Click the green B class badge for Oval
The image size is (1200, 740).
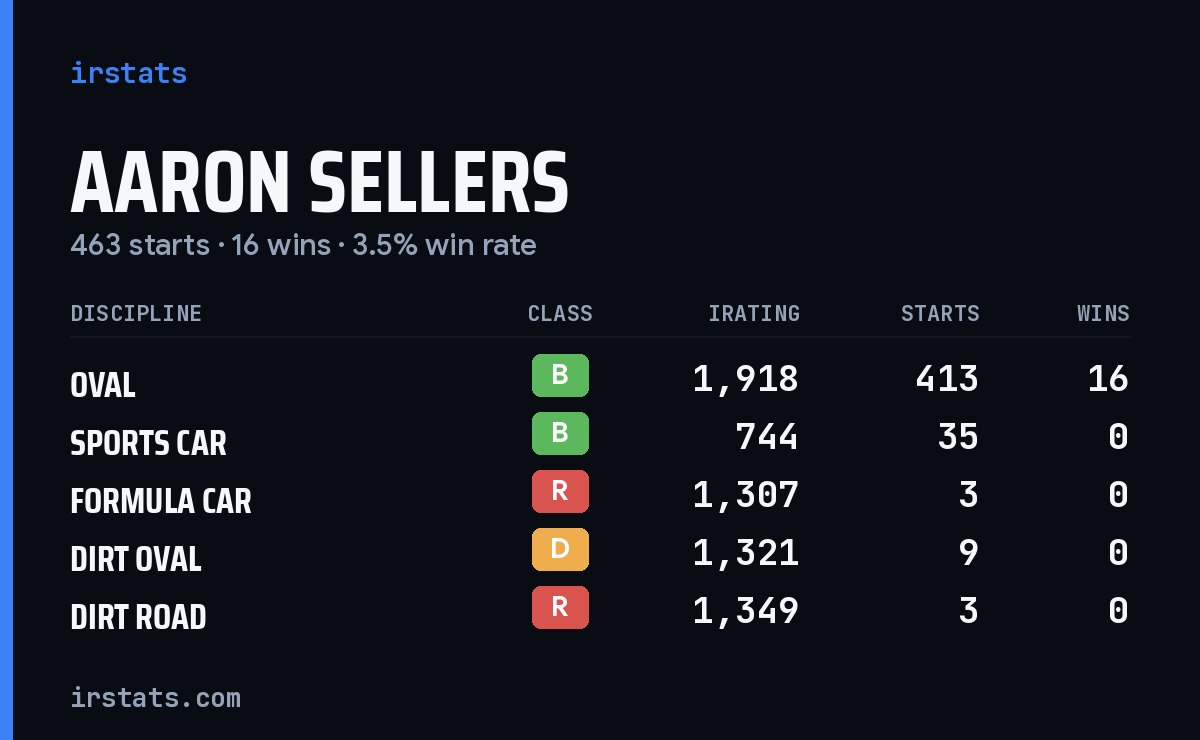pyautogui.click(x=560, y=375)
